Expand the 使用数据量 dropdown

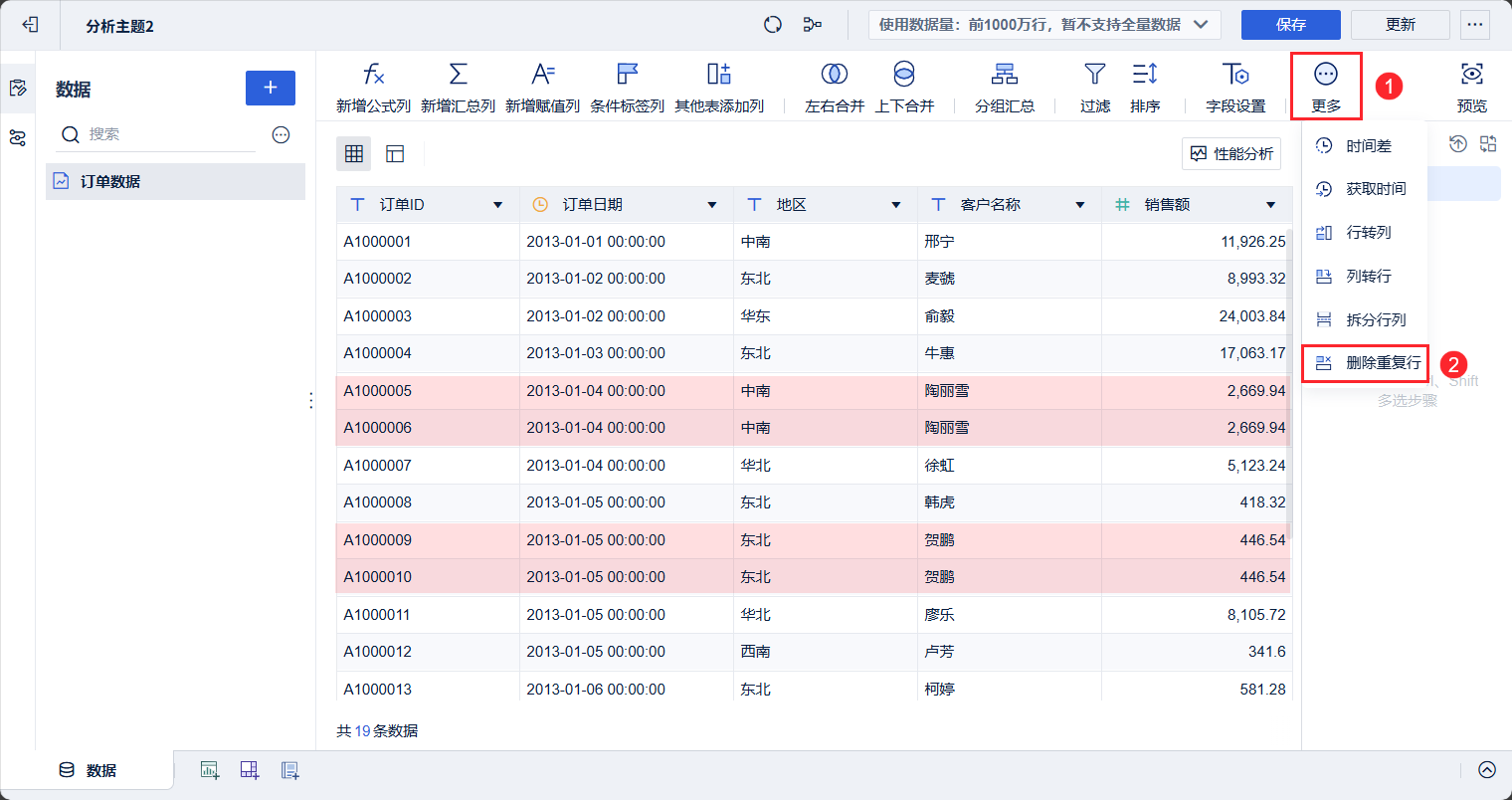1044,25
